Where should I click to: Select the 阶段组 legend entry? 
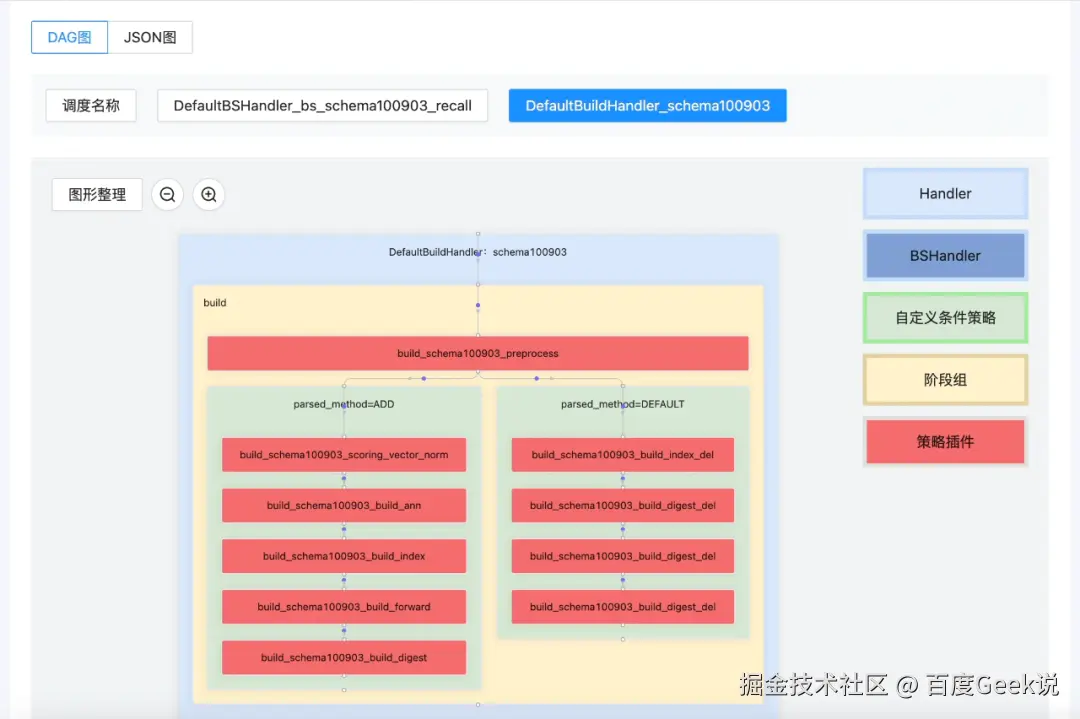click(x=944, y=379)
